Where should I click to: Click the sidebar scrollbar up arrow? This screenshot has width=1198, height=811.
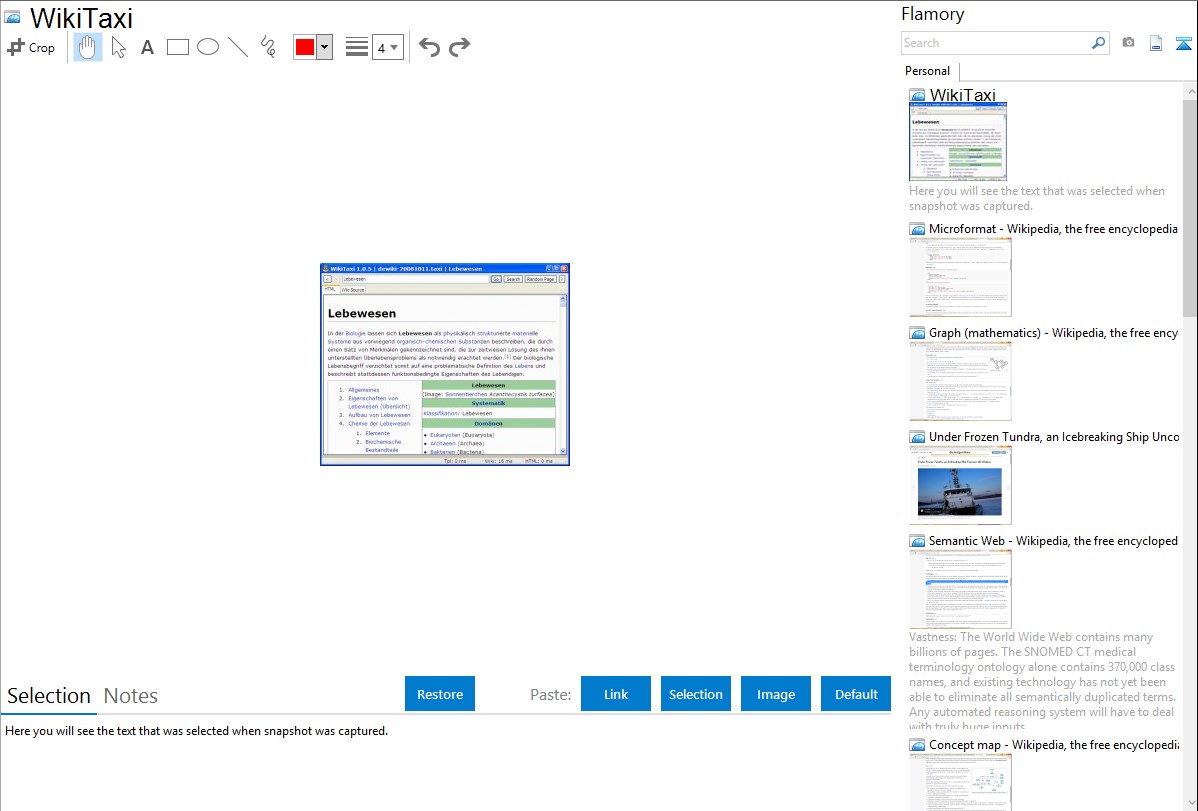[1191, 91]
